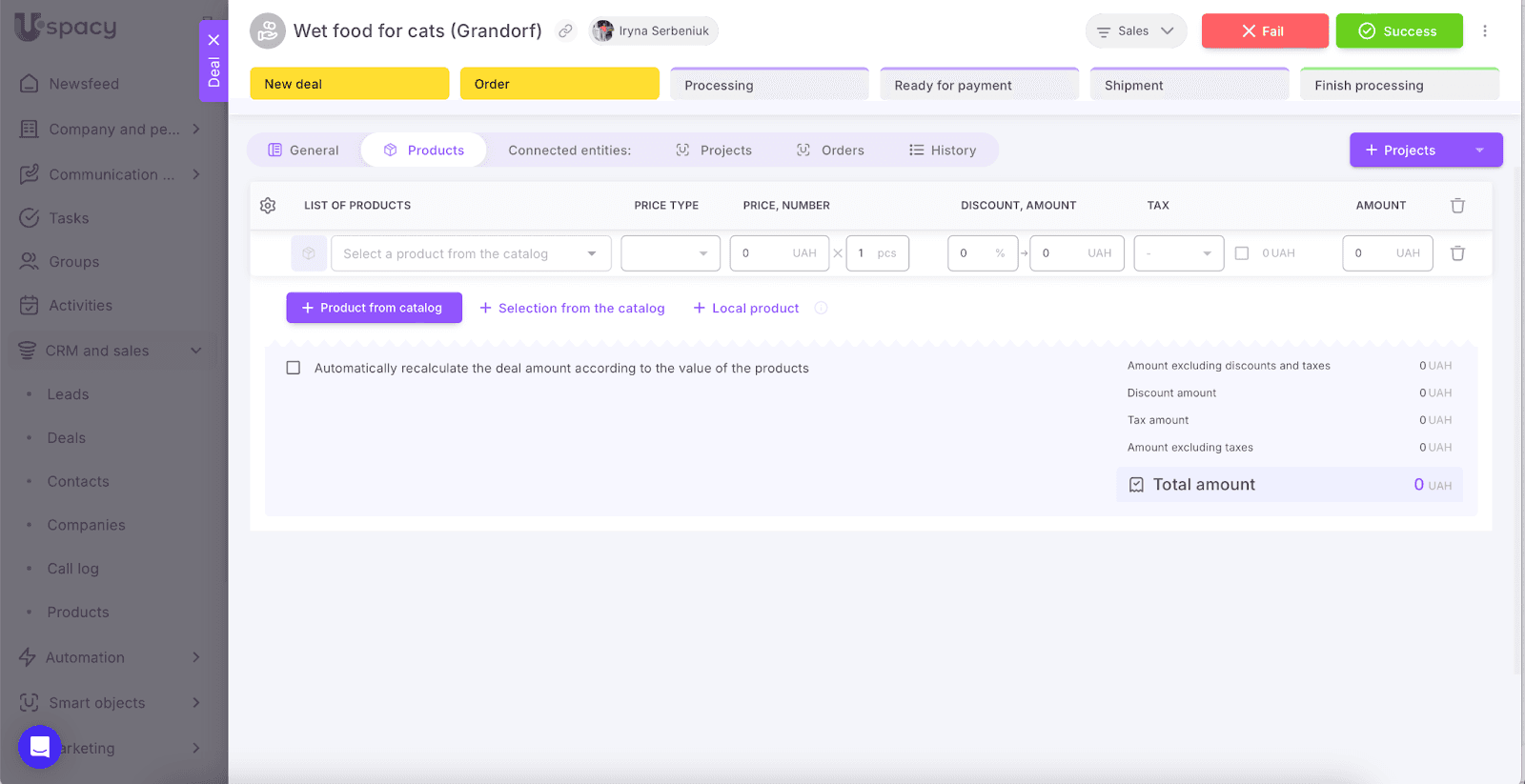Open the Sales pipeline dropdown
This screenshot has height=784, width=1525.
[x=1135, y=31]
